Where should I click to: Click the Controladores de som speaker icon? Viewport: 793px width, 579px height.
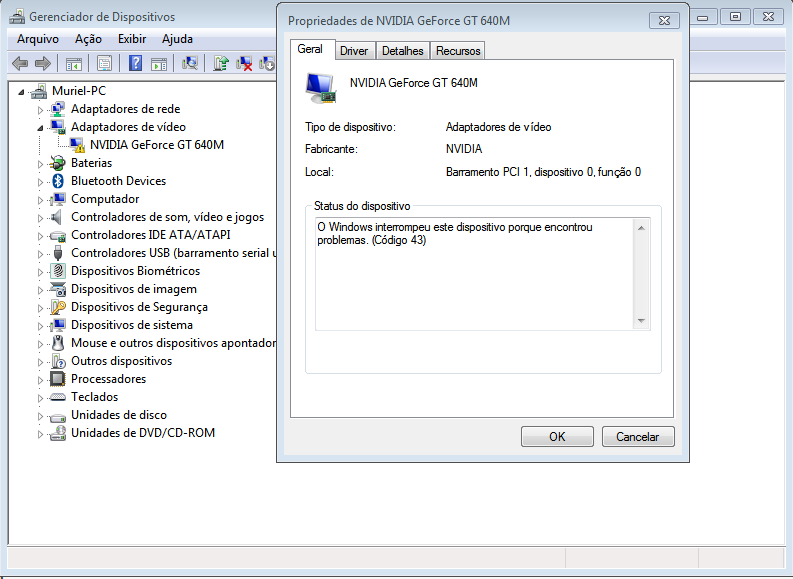[x=57, y=217]
